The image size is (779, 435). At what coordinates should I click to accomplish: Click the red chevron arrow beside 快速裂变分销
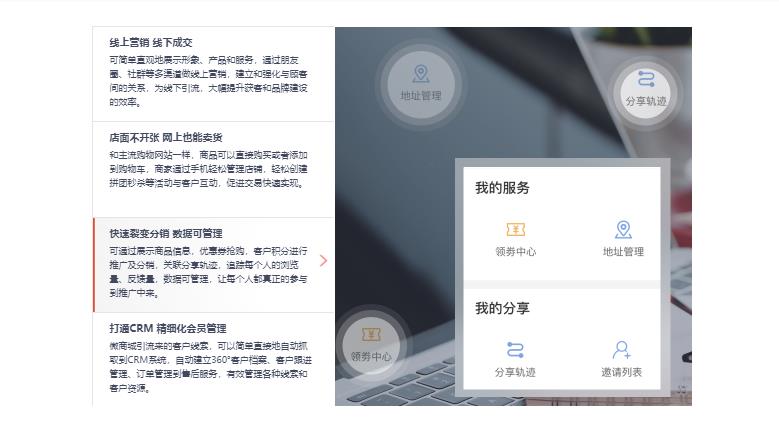point(323,261)
